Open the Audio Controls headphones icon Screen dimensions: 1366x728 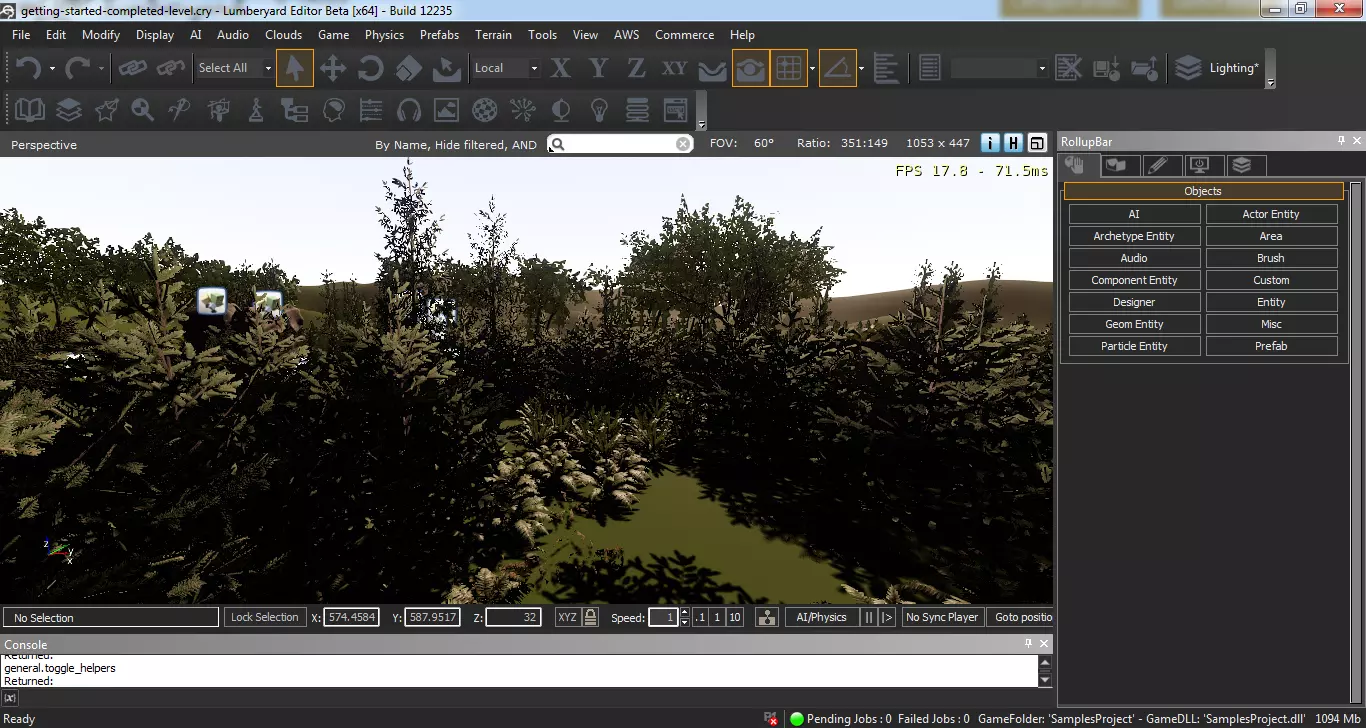(x=409, y=109)
